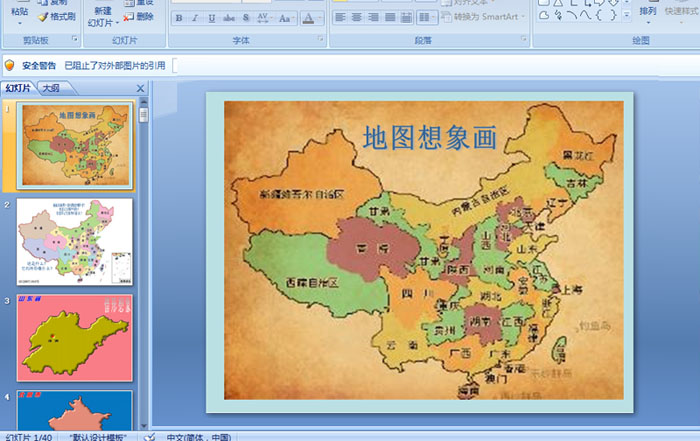Select slide 2 colorful map thumbnail
The image size is (700, 441).
tap(75, 241)
